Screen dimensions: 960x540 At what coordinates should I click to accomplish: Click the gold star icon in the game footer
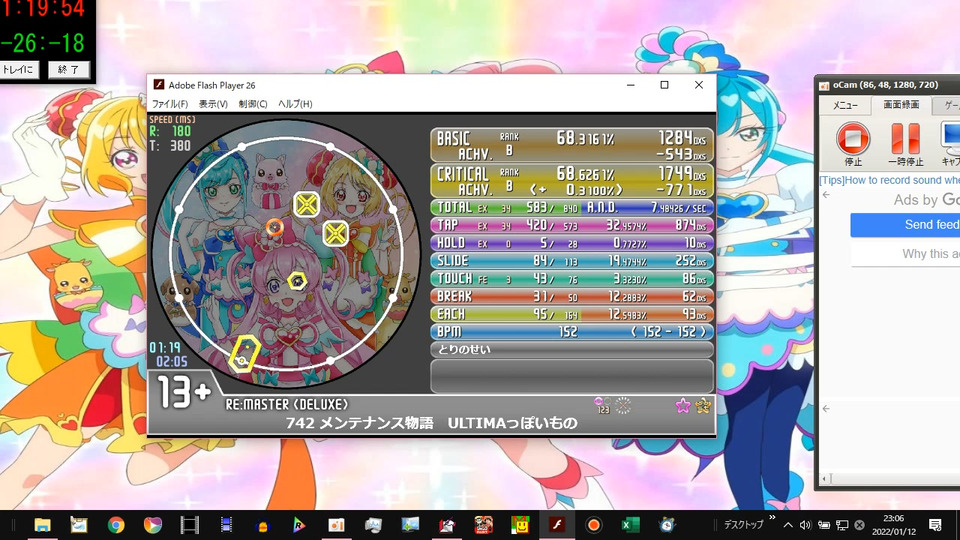pos(703,405)
